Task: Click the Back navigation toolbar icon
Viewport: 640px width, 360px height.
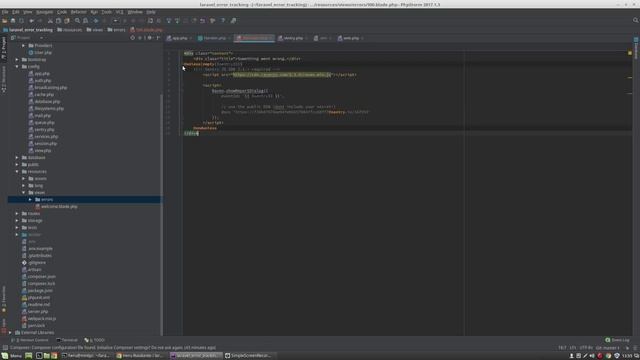Action: click(x=96, y=20)
